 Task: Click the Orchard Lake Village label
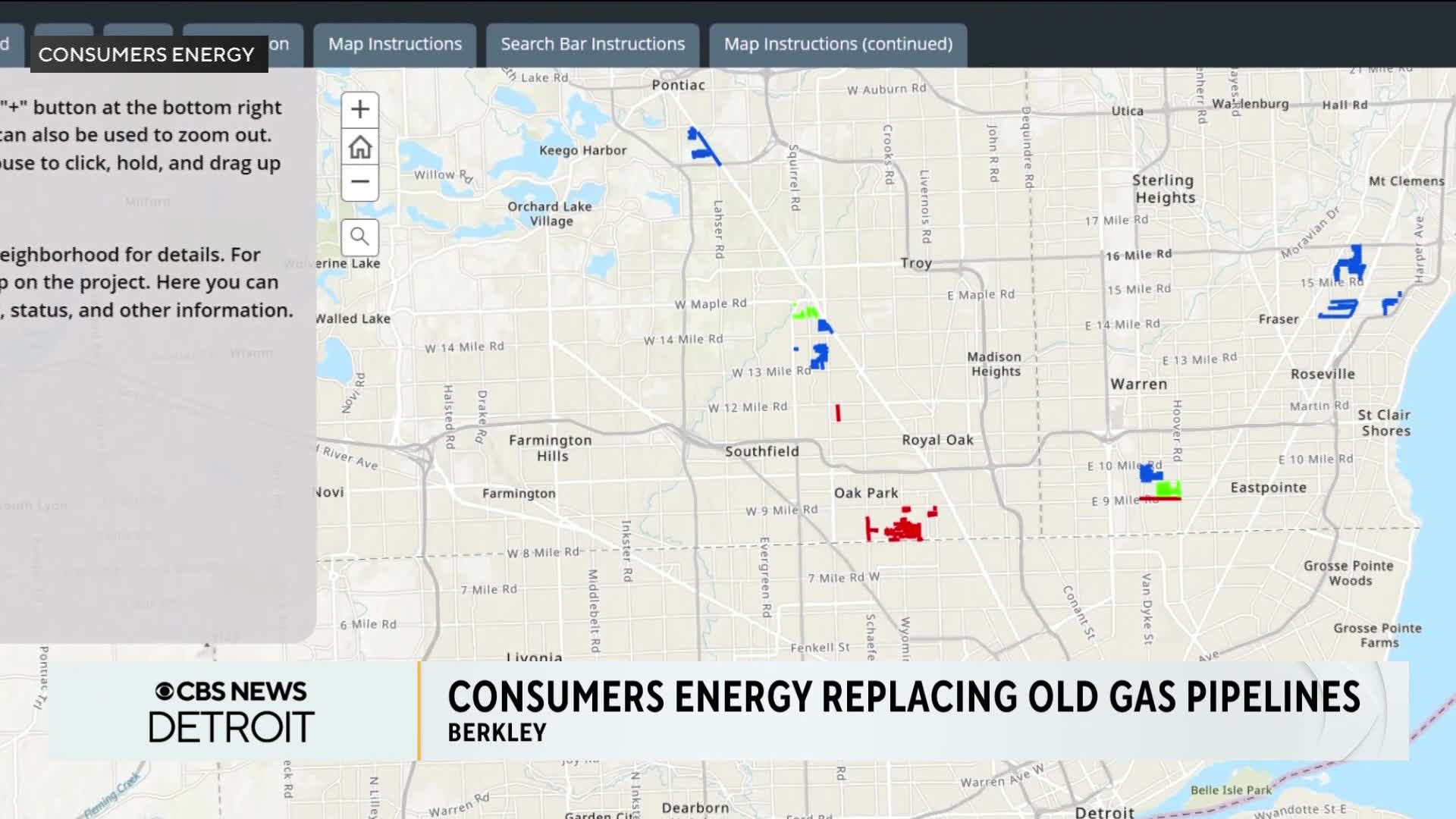(x=550, y=214)
